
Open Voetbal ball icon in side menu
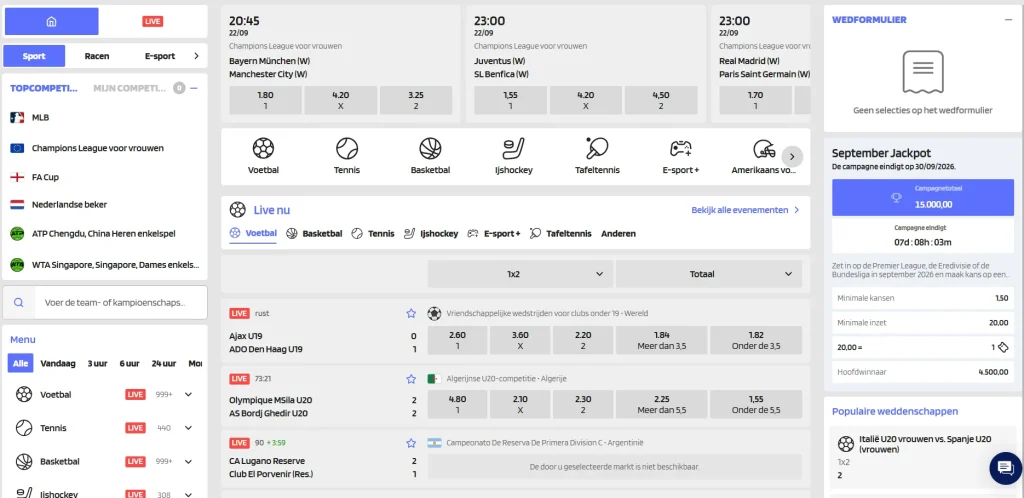24,394
